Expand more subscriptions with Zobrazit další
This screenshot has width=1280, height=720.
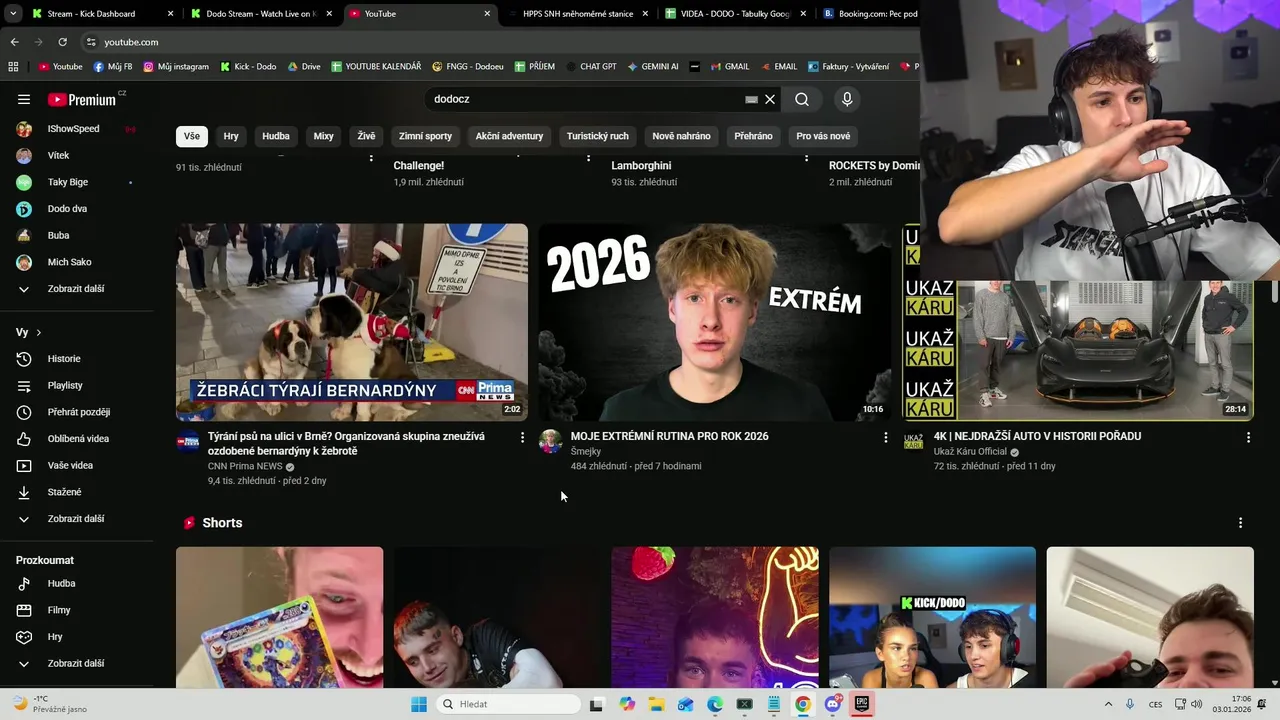tap(77, 289)
